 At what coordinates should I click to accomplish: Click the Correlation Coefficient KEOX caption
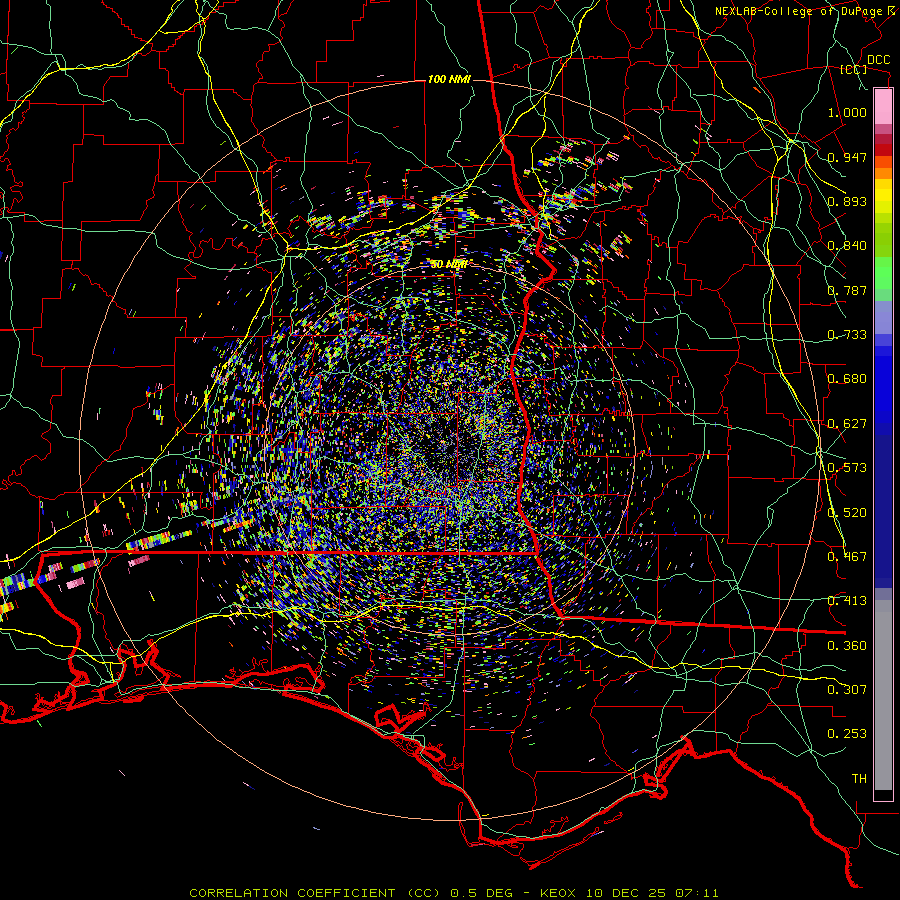click(453, 893)
